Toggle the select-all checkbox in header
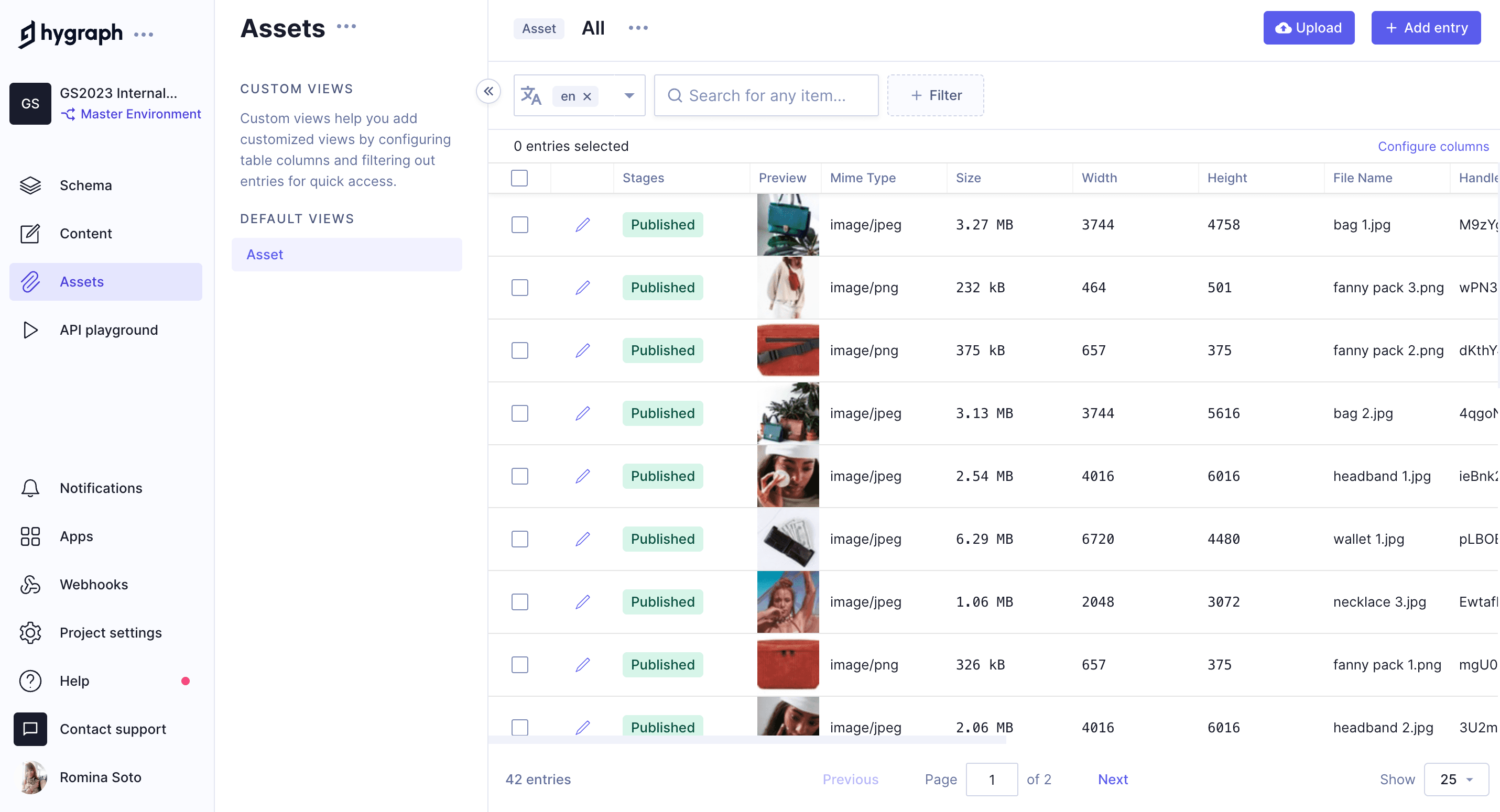 519,178
